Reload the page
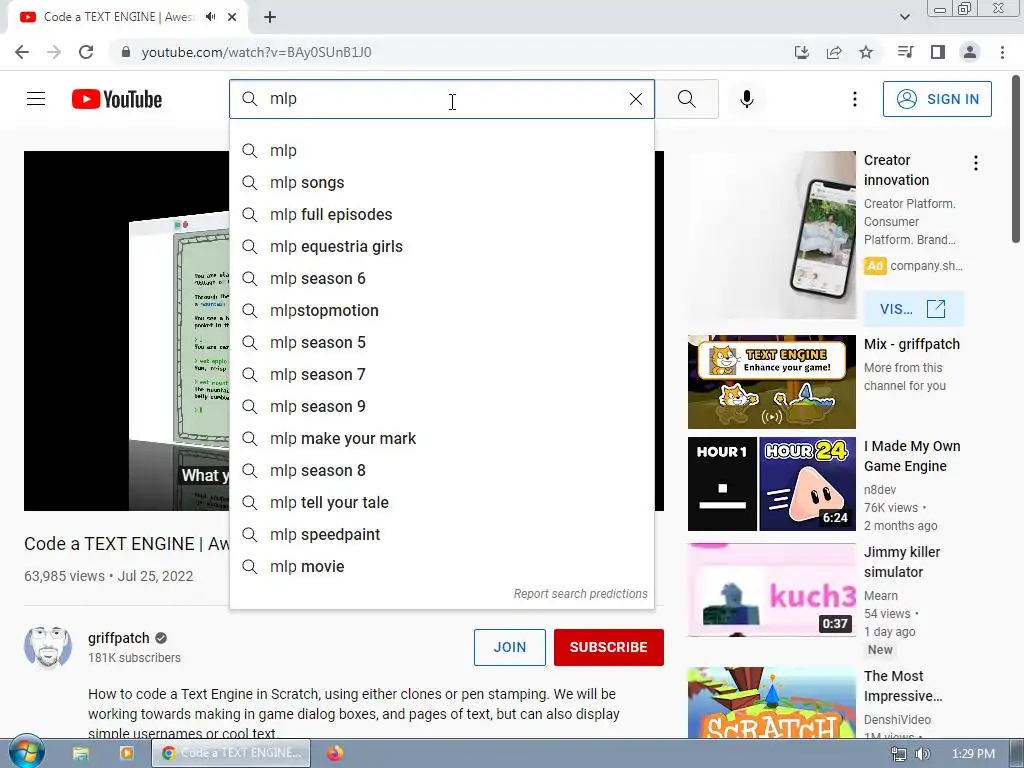The width and height of the screenshot is (1024, 768). (x=86, y=52)
